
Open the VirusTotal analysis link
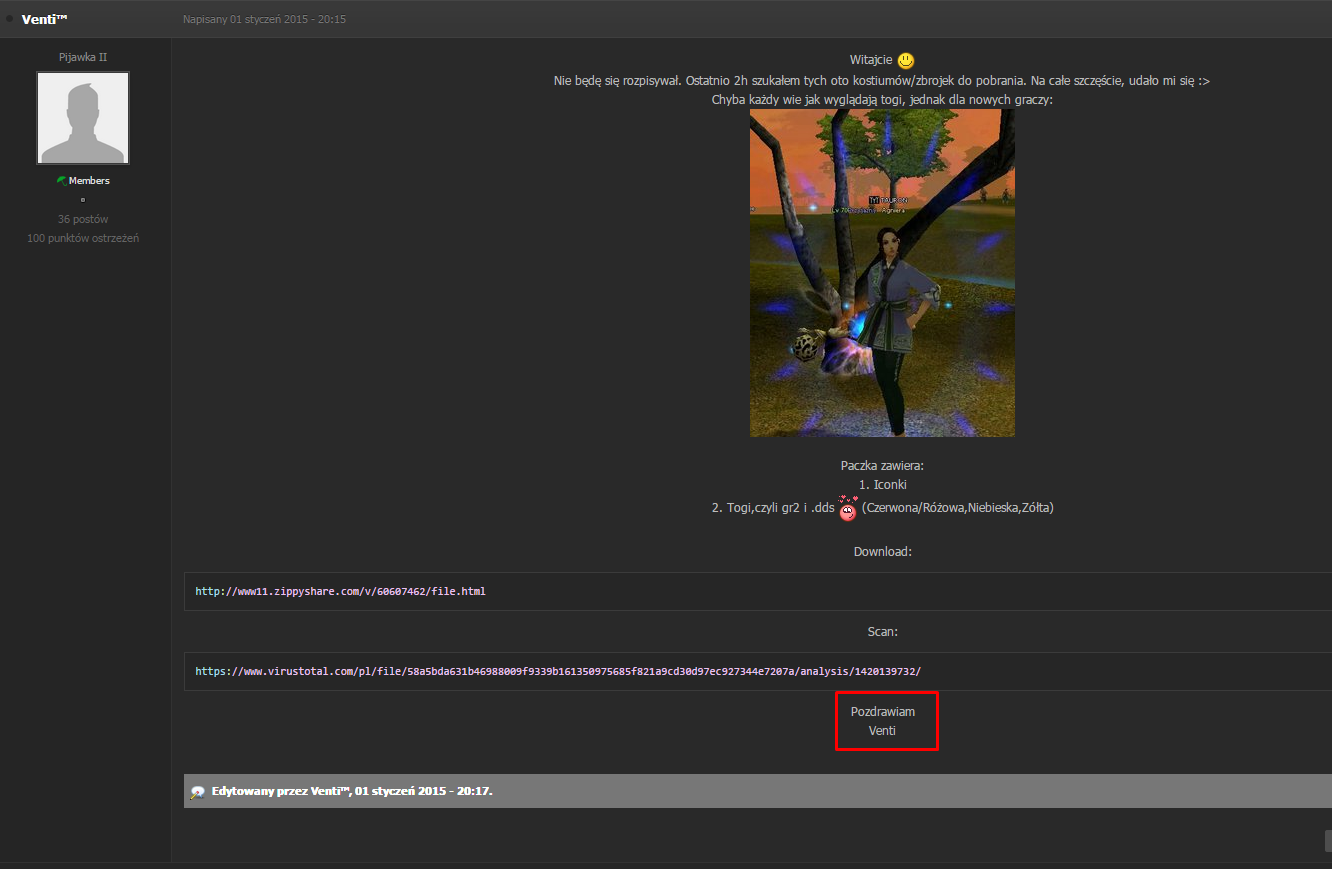click(x=558, y=671)
